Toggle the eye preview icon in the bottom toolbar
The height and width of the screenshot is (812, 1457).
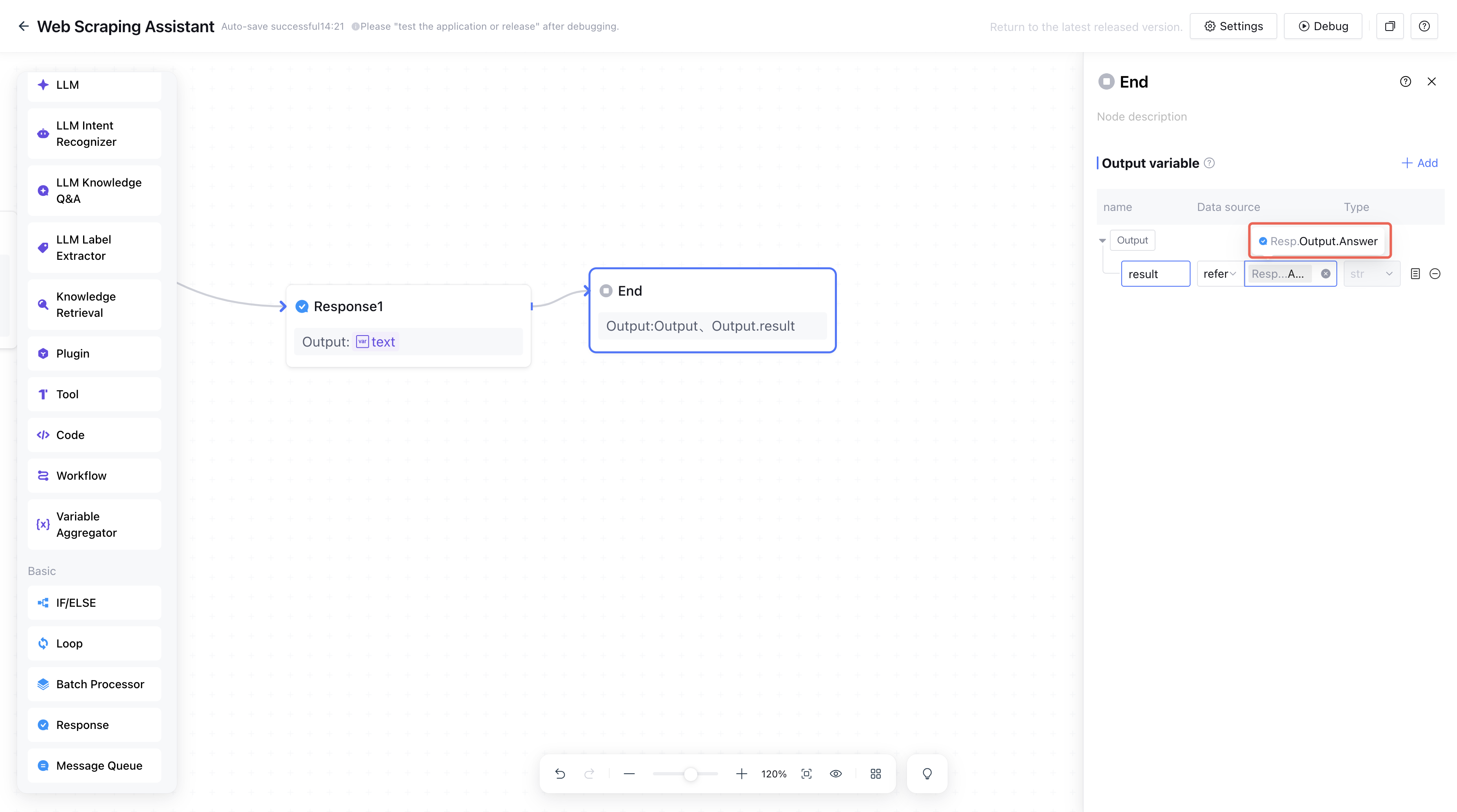click(835, 774)
